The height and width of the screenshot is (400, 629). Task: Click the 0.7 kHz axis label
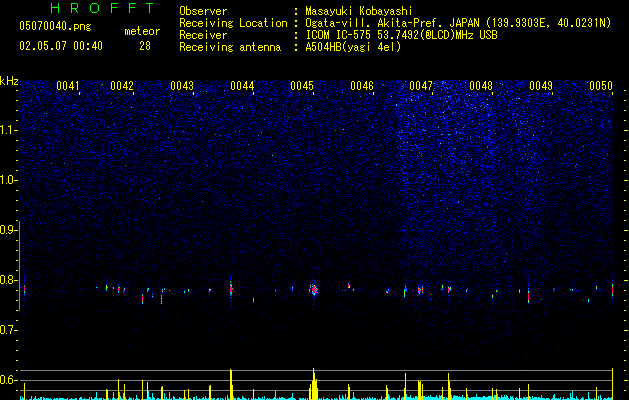point(8,330)
